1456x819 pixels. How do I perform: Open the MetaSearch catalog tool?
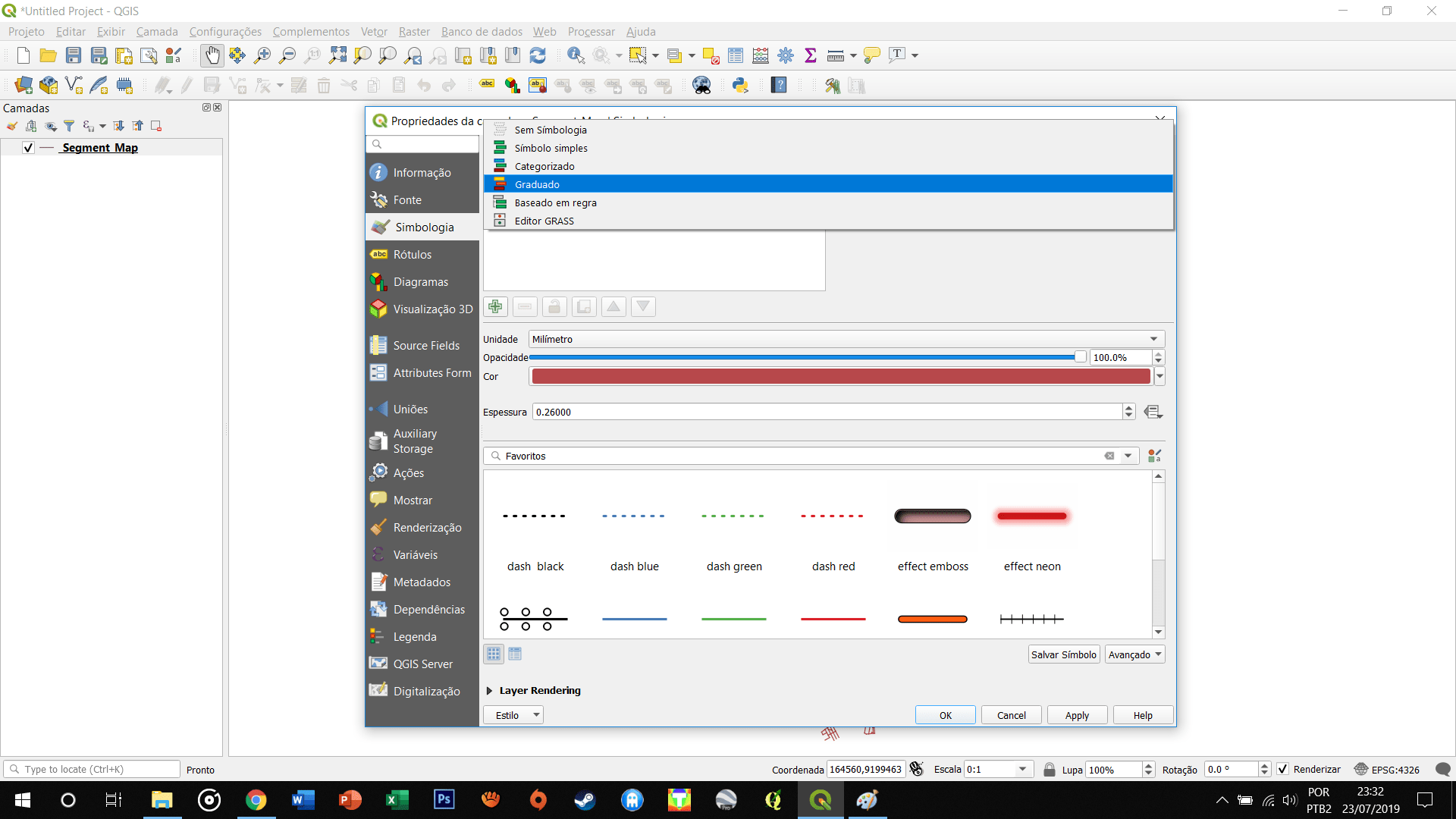(x=701, y=85)
